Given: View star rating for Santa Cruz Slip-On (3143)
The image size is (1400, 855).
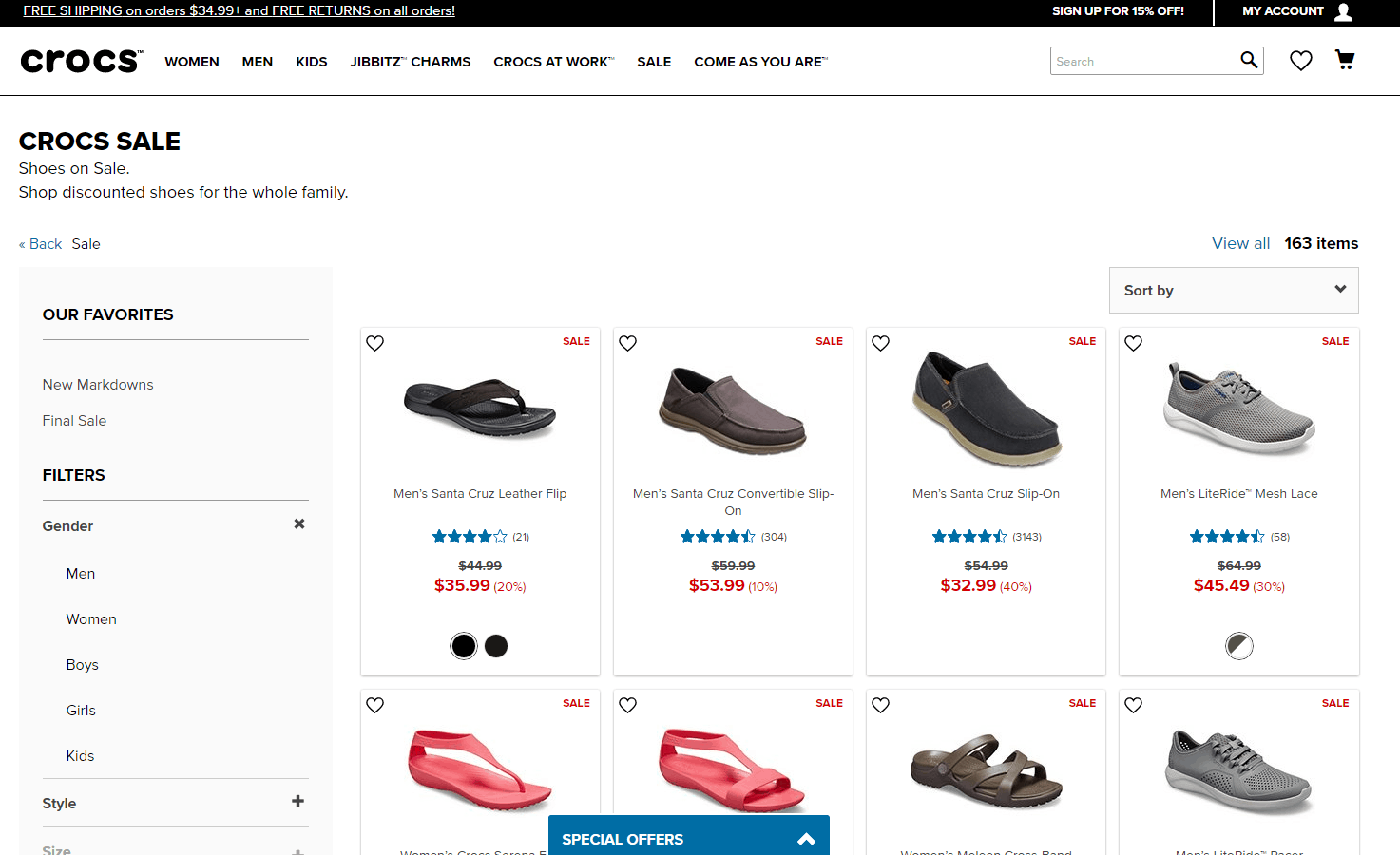Looking at the screenshot, I should [969, 537].
